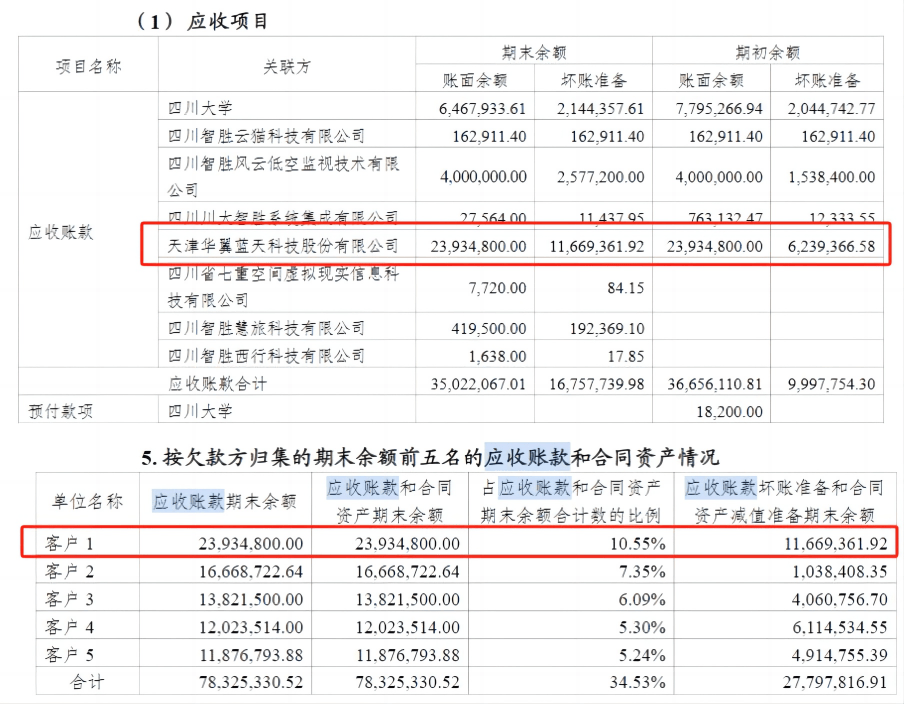Click the total 16,757,739.98
The image size is (904, 704).
pyautogui.click(x=597, y=384)
